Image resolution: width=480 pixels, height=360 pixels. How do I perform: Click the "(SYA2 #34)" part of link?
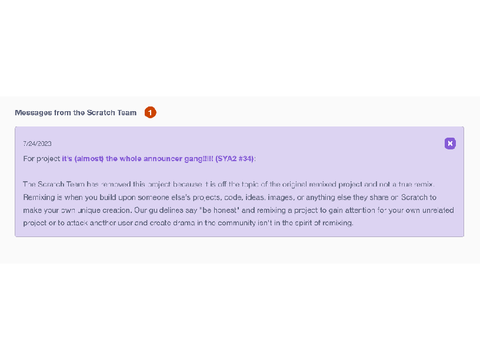tap(235, 159)
